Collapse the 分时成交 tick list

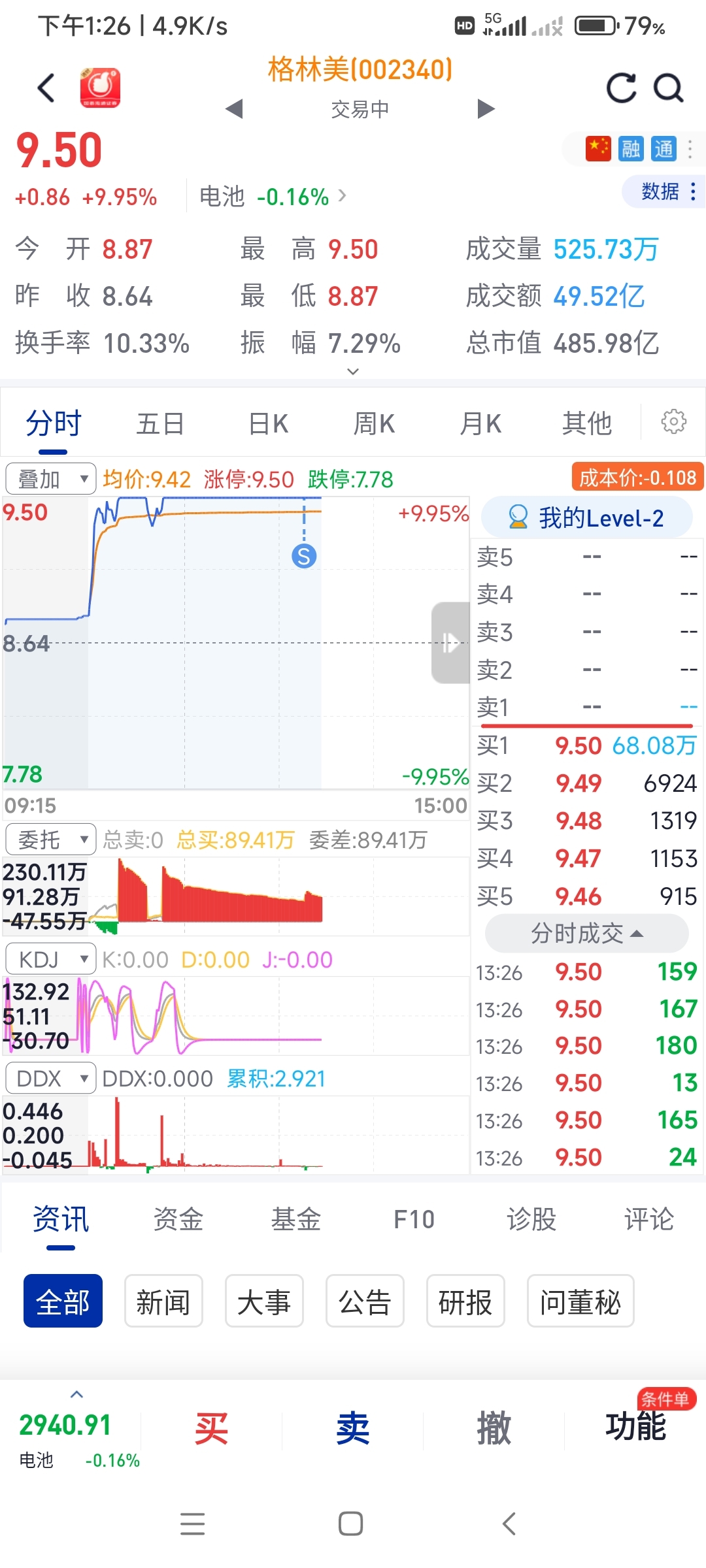tap(586, 933)
